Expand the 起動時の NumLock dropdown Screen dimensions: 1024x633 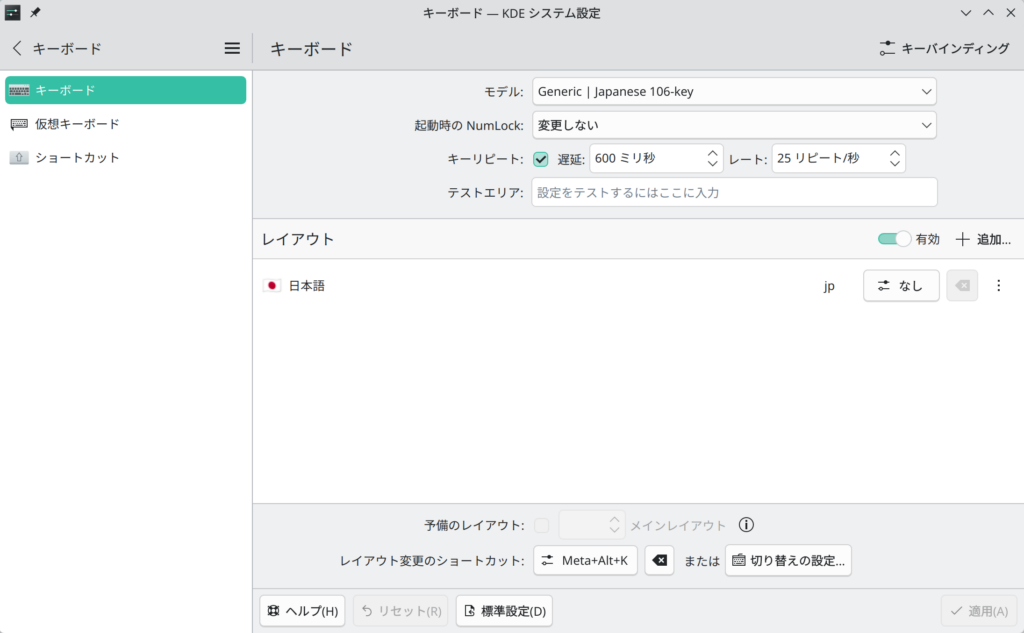click(x=734, y=125)
